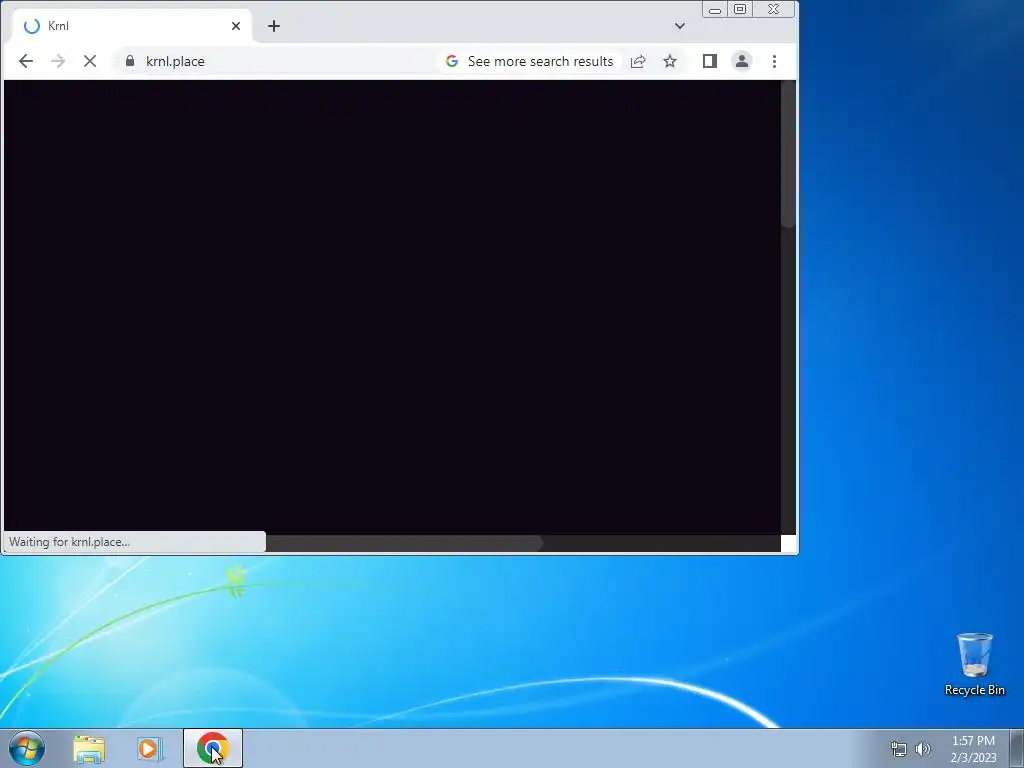Click the vertical scrollbar thumb
Viewport: 1024px width, 768px height.
tap(788, 154)
